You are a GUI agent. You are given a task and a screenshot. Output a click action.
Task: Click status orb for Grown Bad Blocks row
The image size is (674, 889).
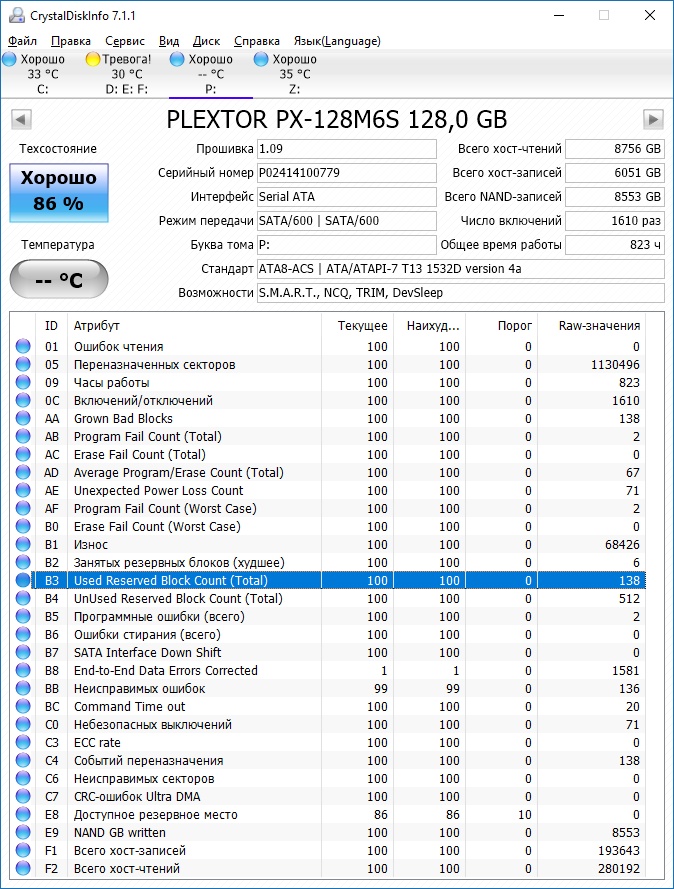[23, 418]
